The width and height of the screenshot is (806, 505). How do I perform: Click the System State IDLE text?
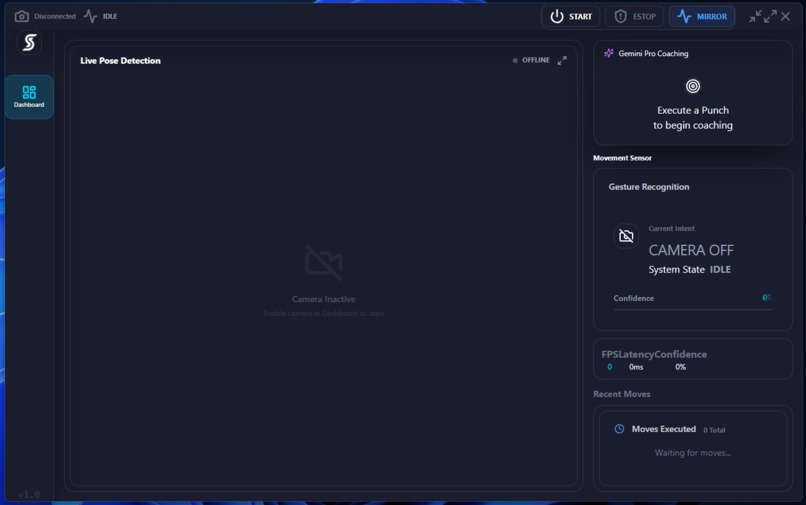click(689, 269)
